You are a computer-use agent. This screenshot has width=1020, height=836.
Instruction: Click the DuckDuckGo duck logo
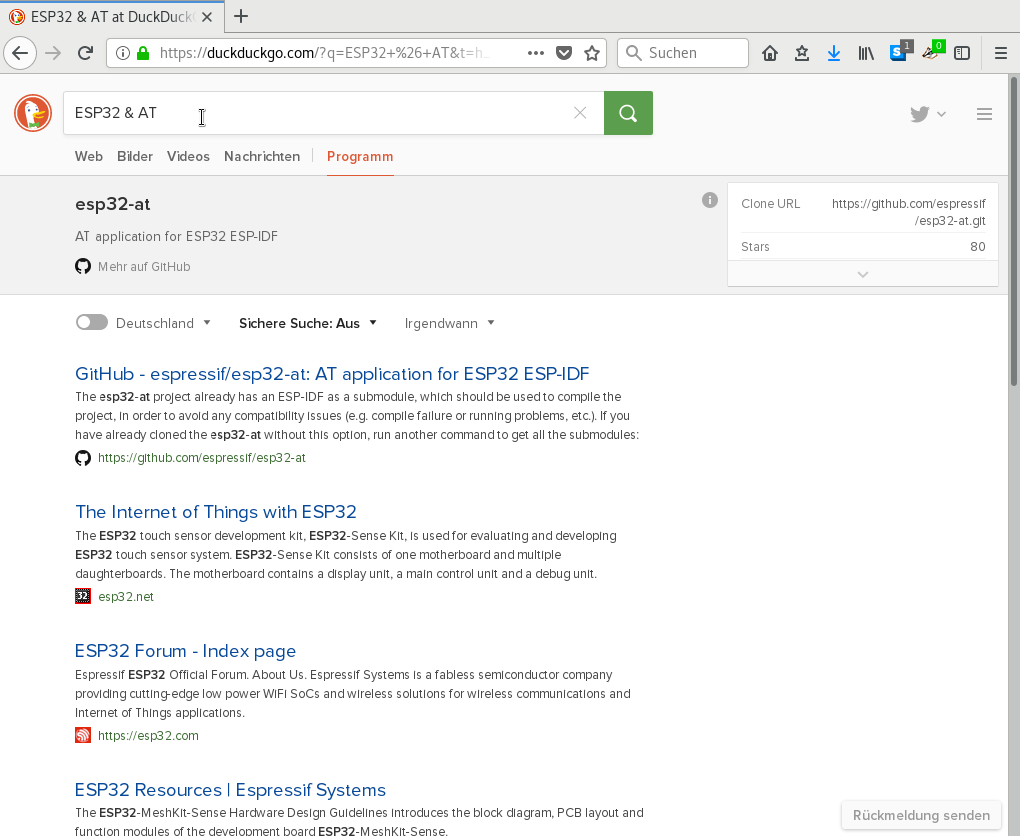pos(33,113)
